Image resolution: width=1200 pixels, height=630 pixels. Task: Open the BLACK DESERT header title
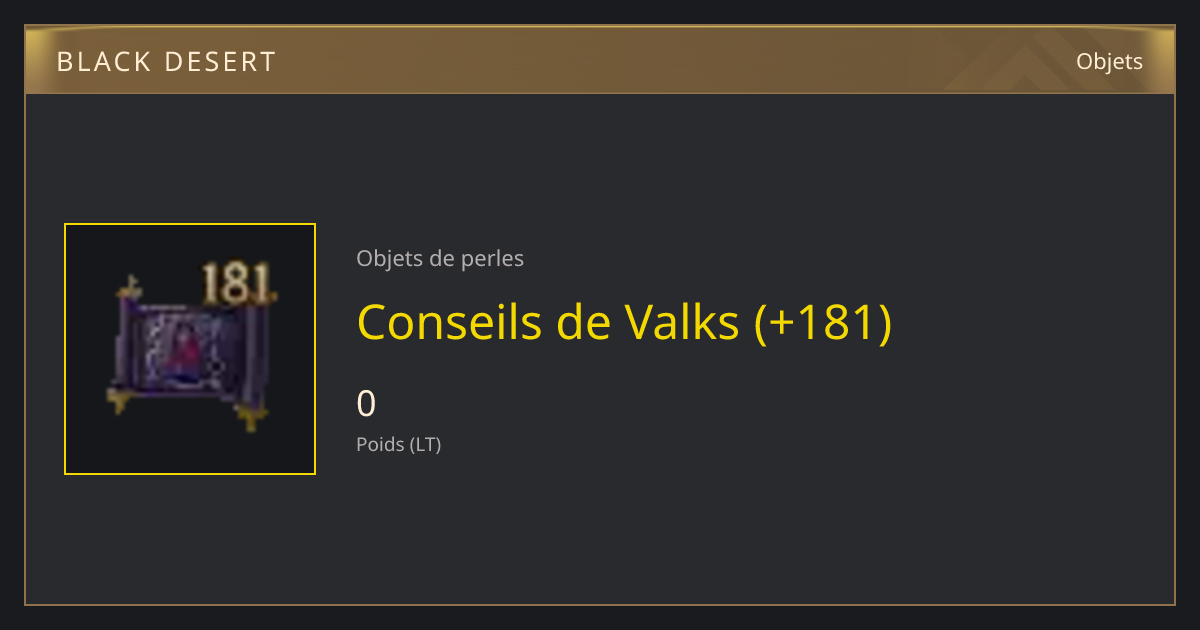pos(166,62)
